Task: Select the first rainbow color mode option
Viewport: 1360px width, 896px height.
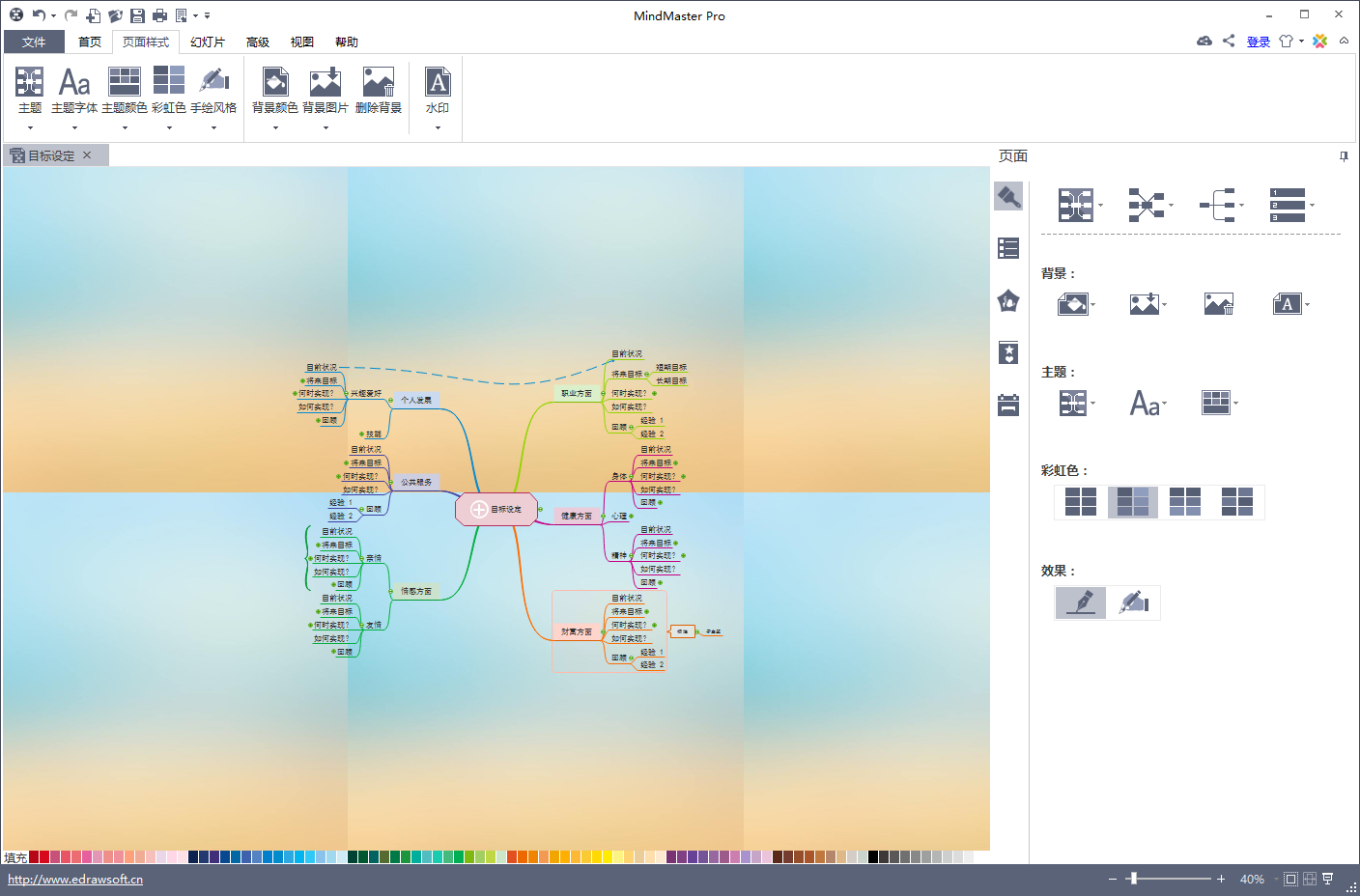Action: [1080, 502]
